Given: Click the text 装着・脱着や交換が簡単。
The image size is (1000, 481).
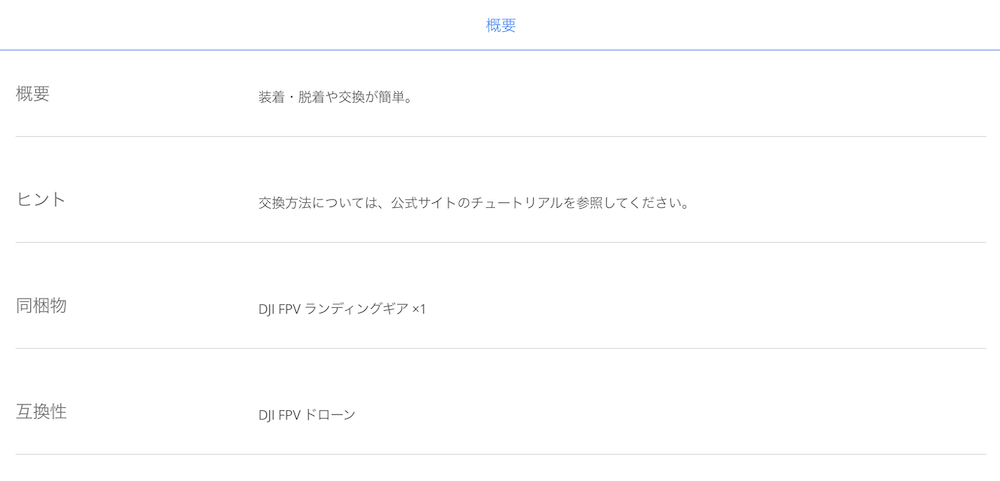Looking at the screenshot, I should point(333,98).
